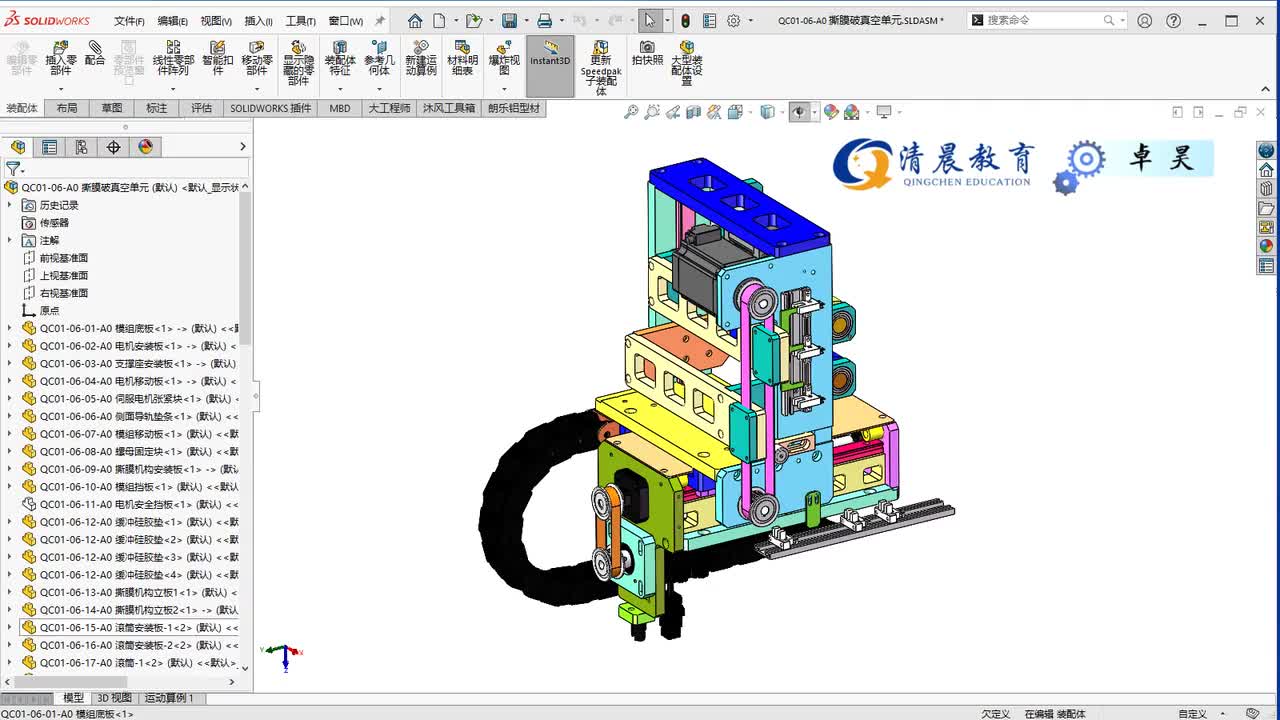Select the 前视基准面 plane in tree
Image resolution: width=1280 pixels, height=720 pixels.
tap(64, 258)
